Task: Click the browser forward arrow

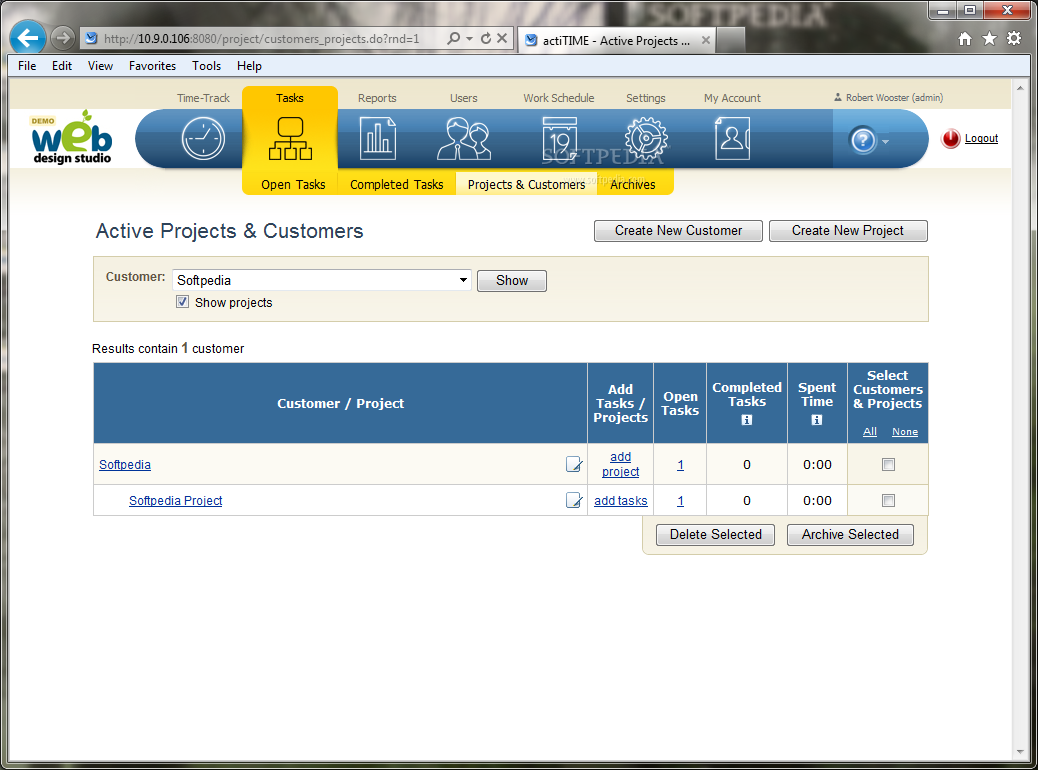Action: pyautogui.click(x=63, y=38)
